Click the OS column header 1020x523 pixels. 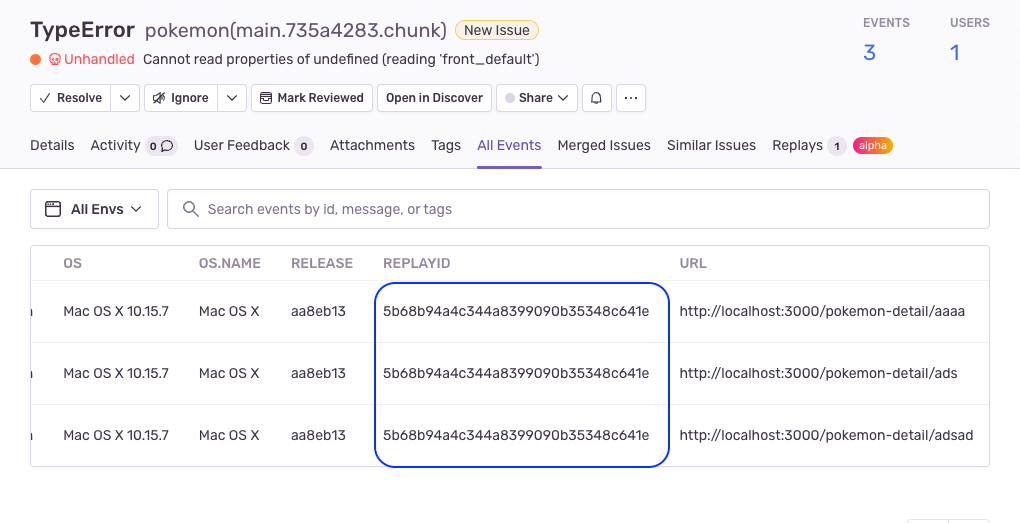click(72, 263)
